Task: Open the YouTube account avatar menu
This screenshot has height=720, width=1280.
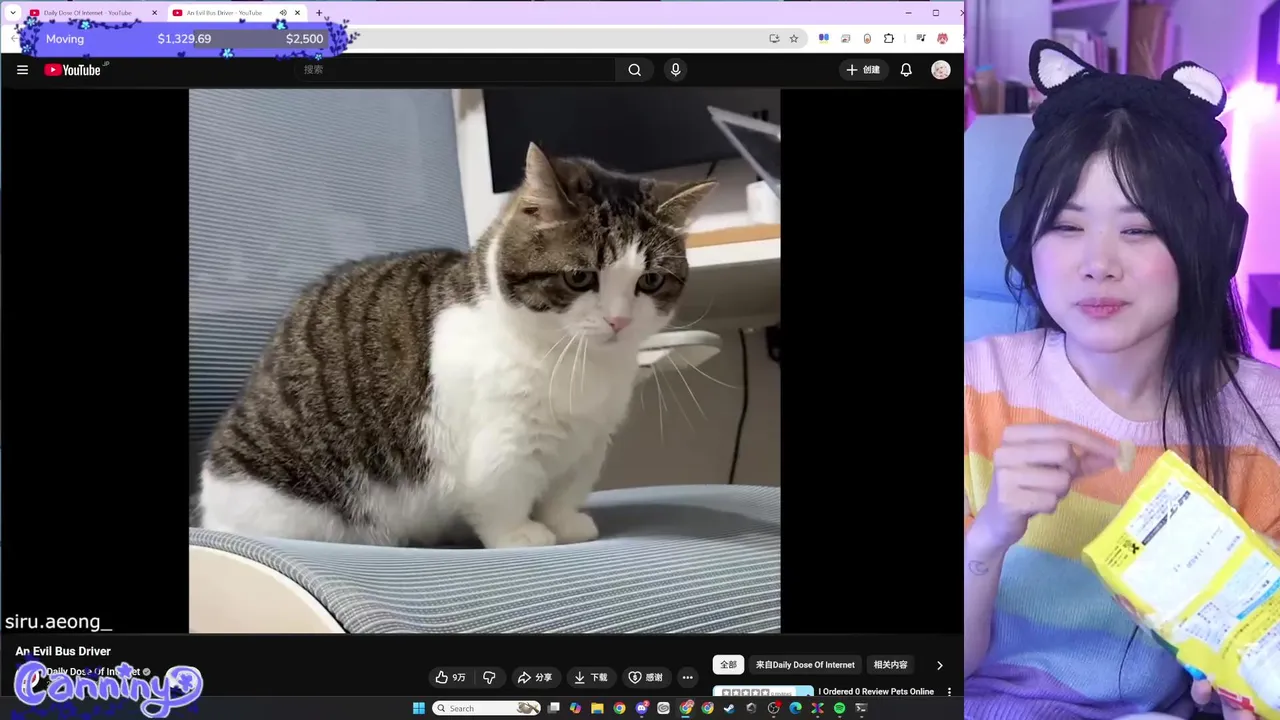Action: pyautogui.click(x=941, y=70)
